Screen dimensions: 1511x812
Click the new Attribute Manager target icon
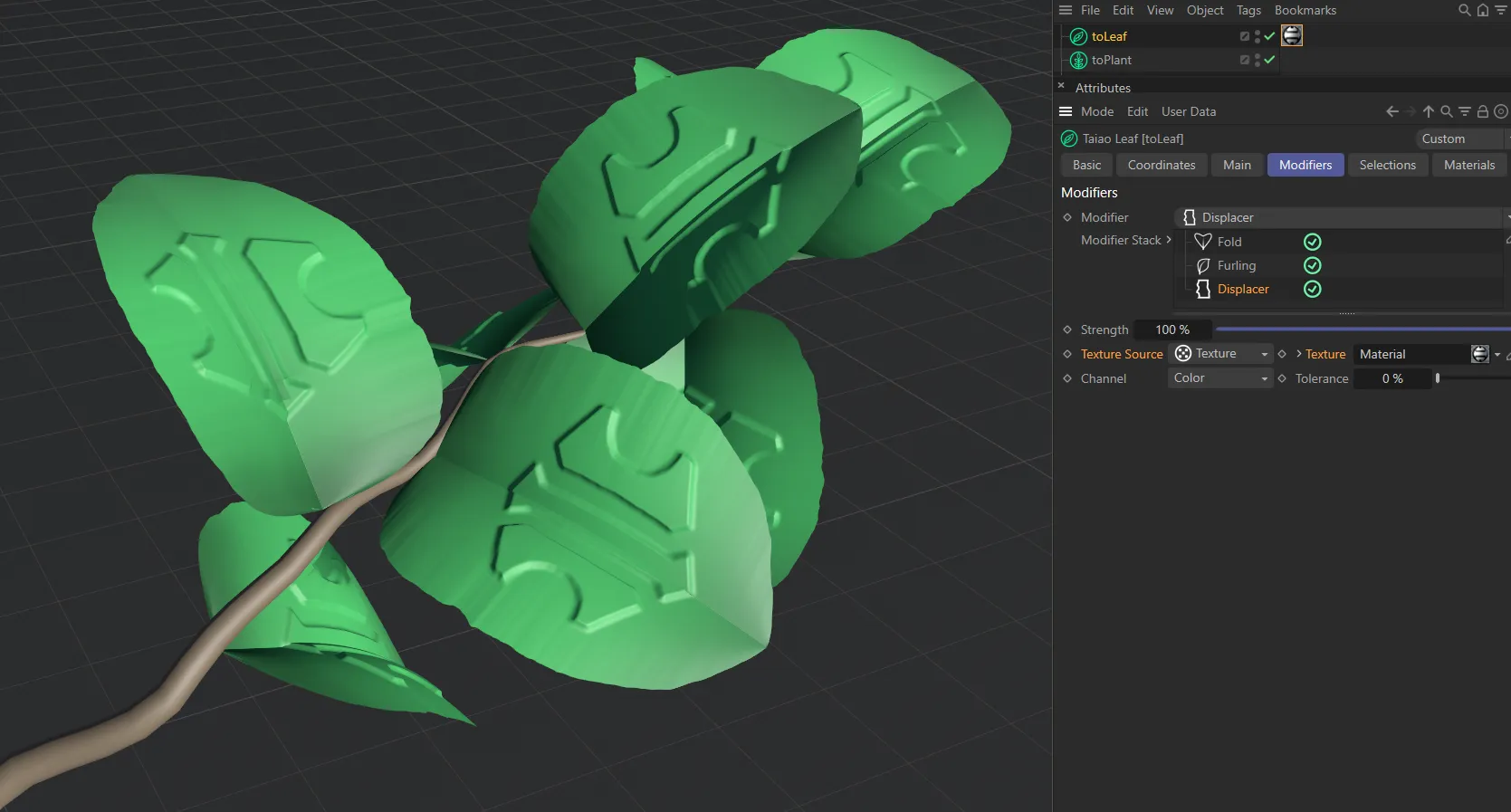pyautogui.click(x=1501, y=111)
